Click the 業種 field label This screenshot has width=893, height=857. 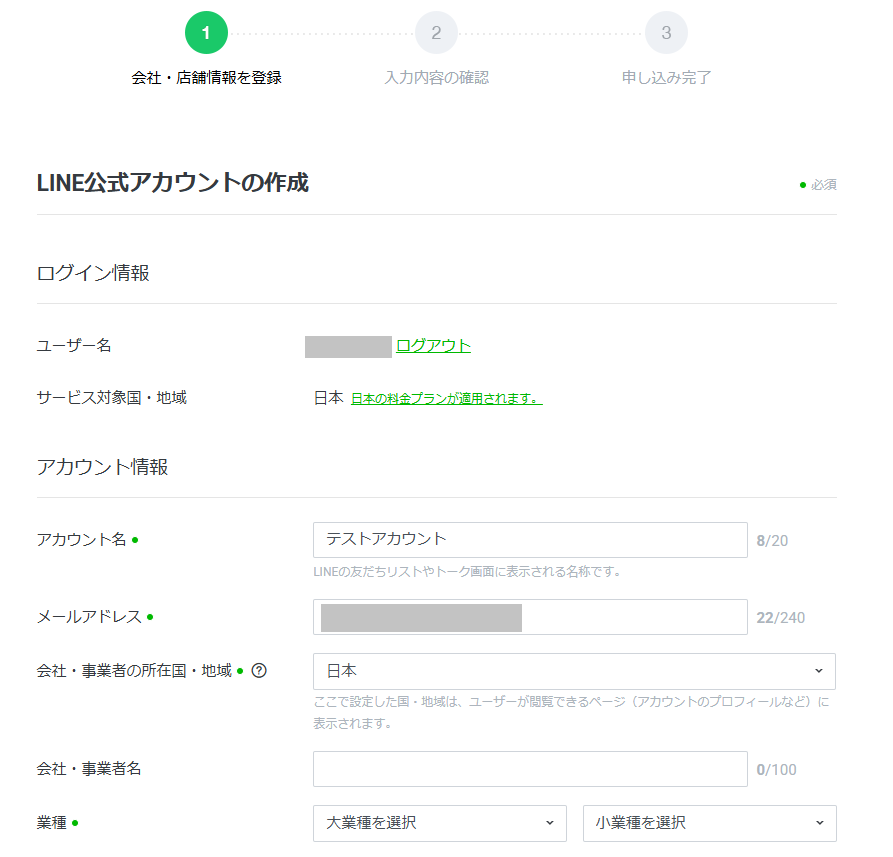click(x=52, y=823)
